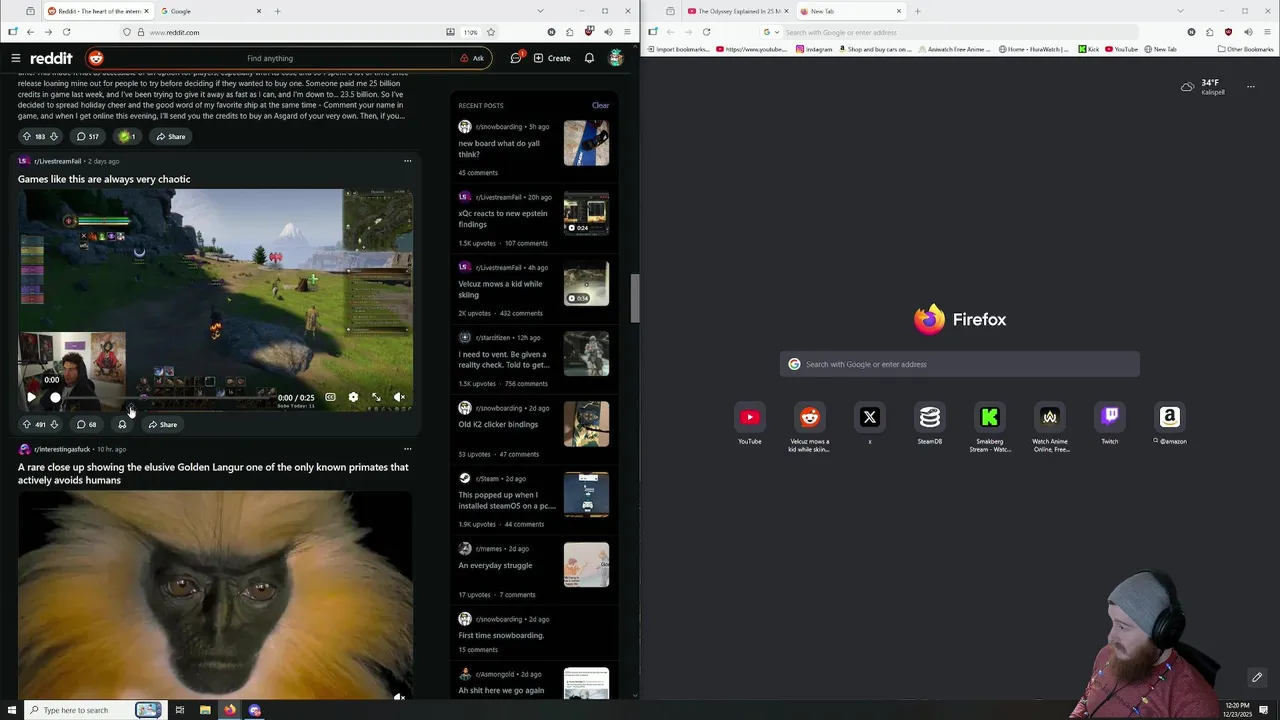Toggle closed captions on the video
The height and width of the screenshot is (720, 1280).
(x=330, y=397)
